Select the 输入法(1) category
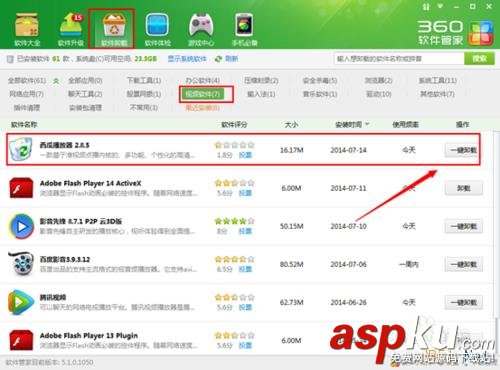The image size is (500, 370). coord(261,94)
